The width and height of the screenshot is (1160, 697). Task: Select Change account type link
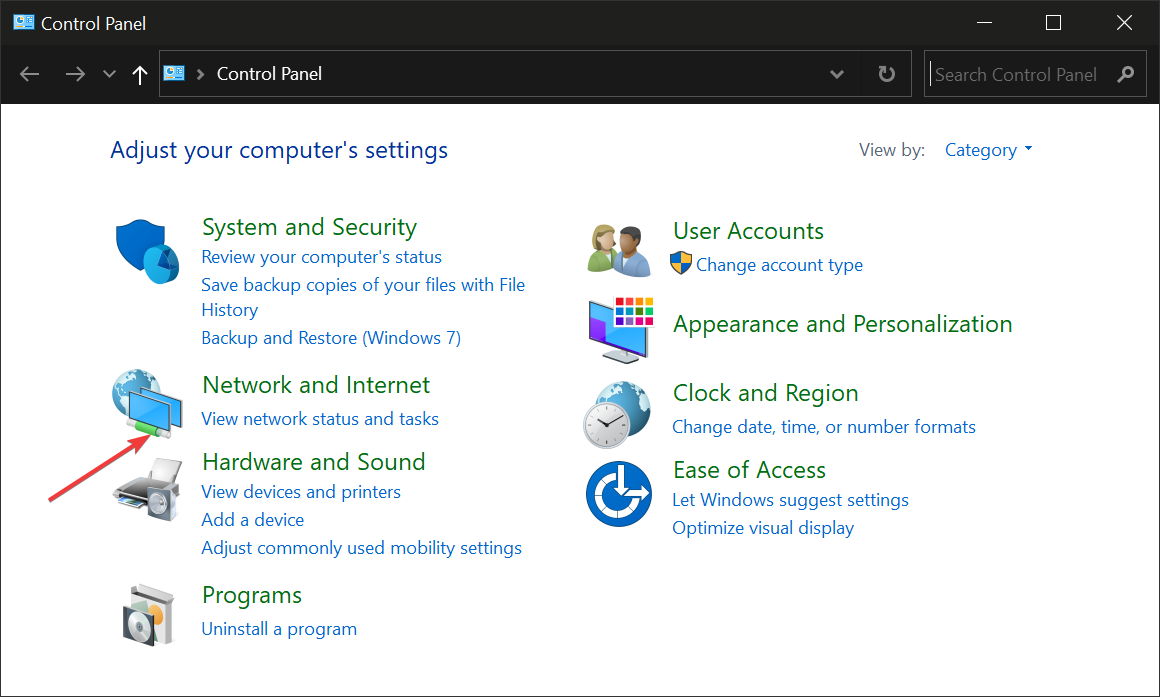[x=779, y=265]
